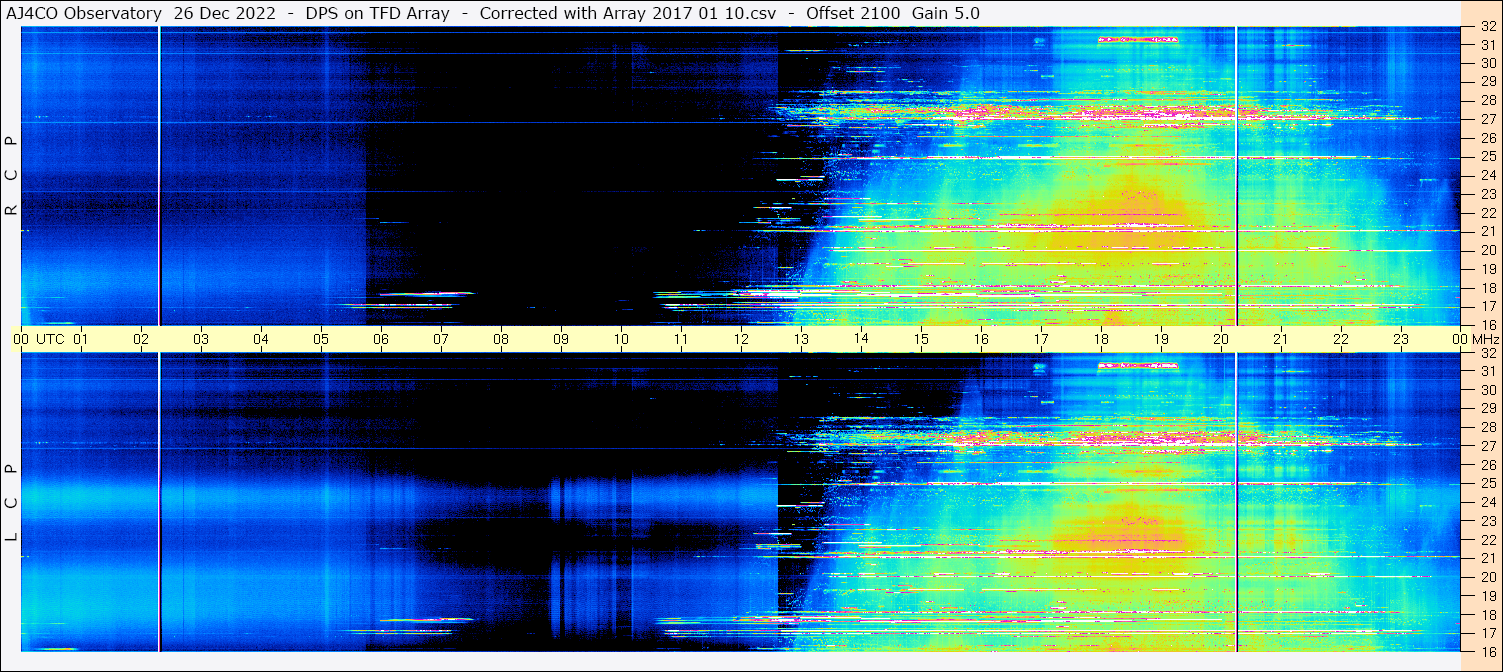Click the 32 MHz tick of LCP panel
The height and width of the screenshot is (672, 1503).
tap(1487, 353)
